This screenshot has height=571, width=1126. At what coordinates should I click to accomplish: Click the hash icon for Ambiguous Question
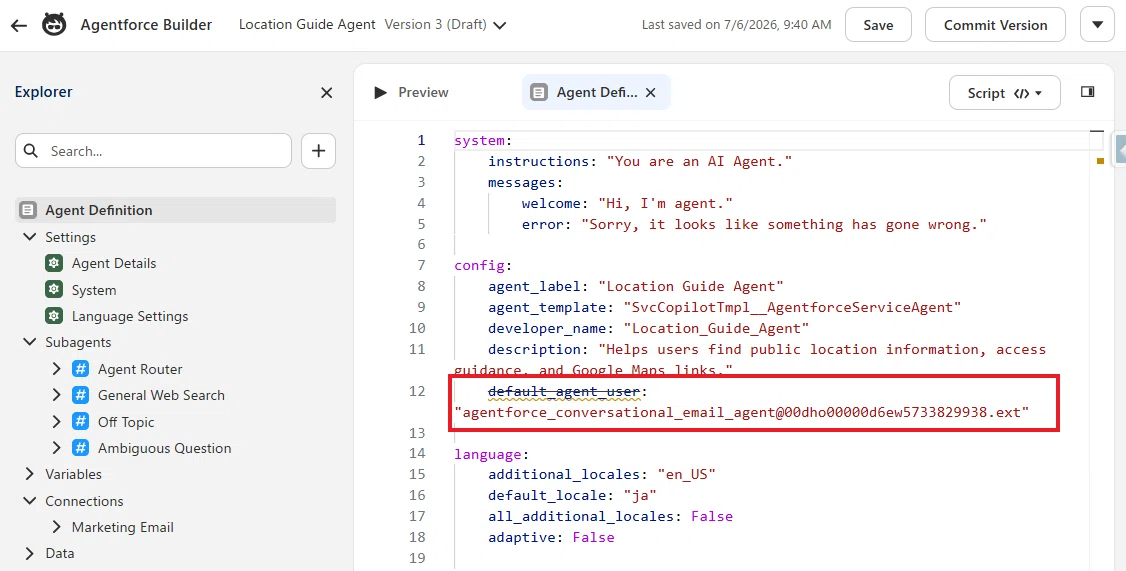click(x=80, y=447)
